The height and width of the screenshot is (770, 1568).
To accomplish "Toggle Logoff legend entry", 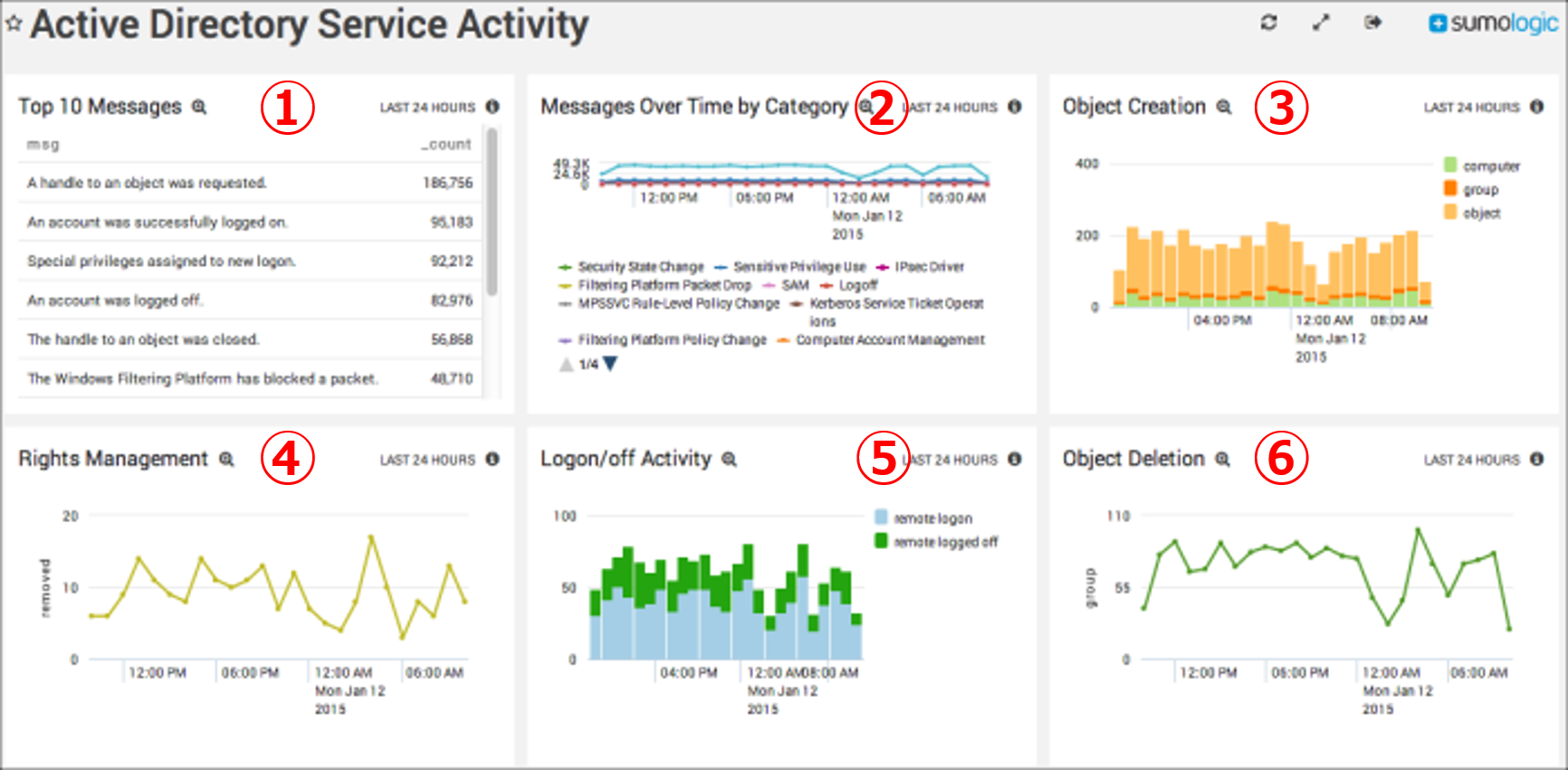I will (x=848, y=285).
